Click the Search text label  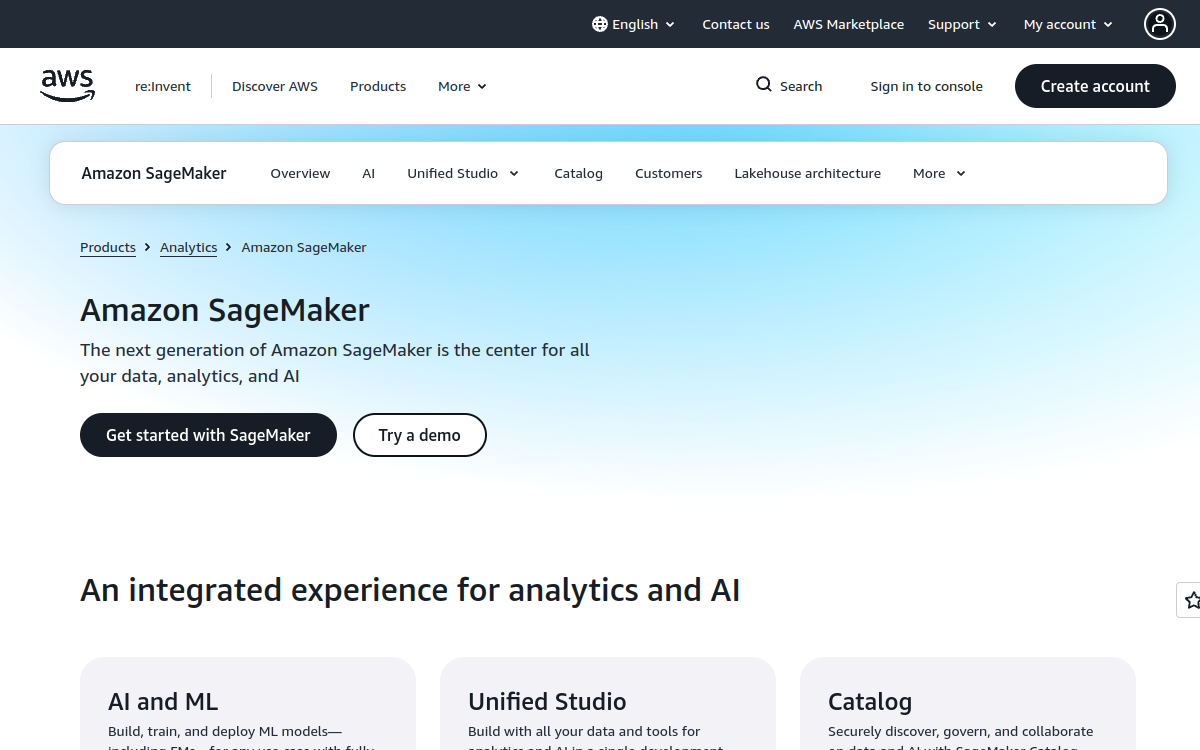click(x=801, y=86)
